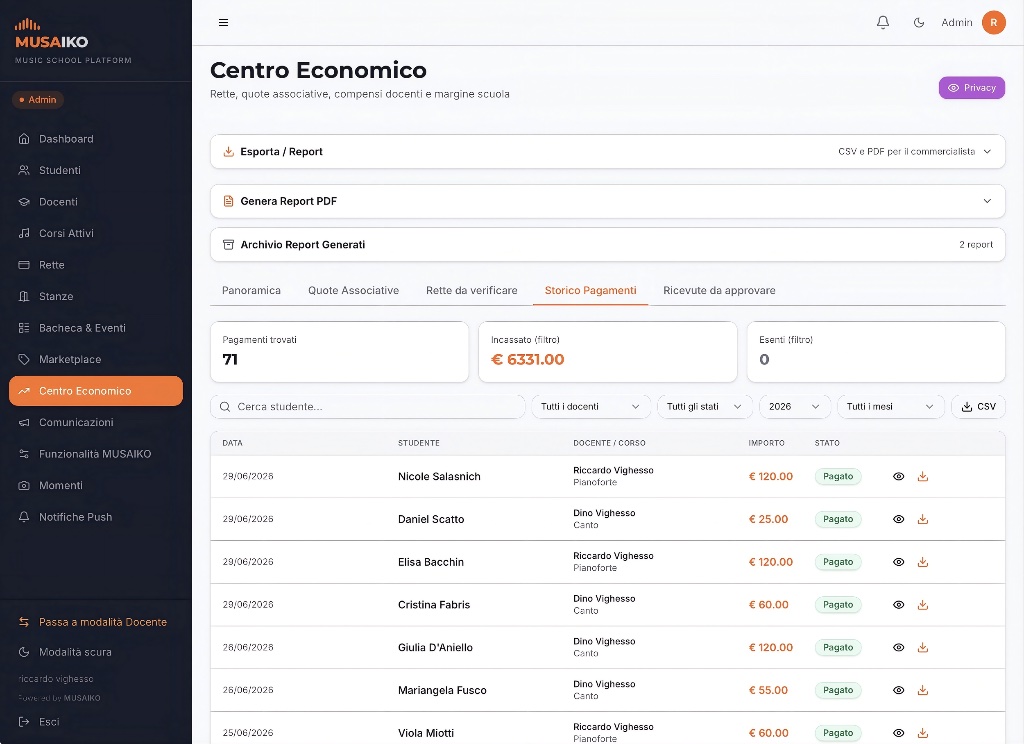Open Marketplace in sidebar
Screen dimensions: 1024x744
96,359
